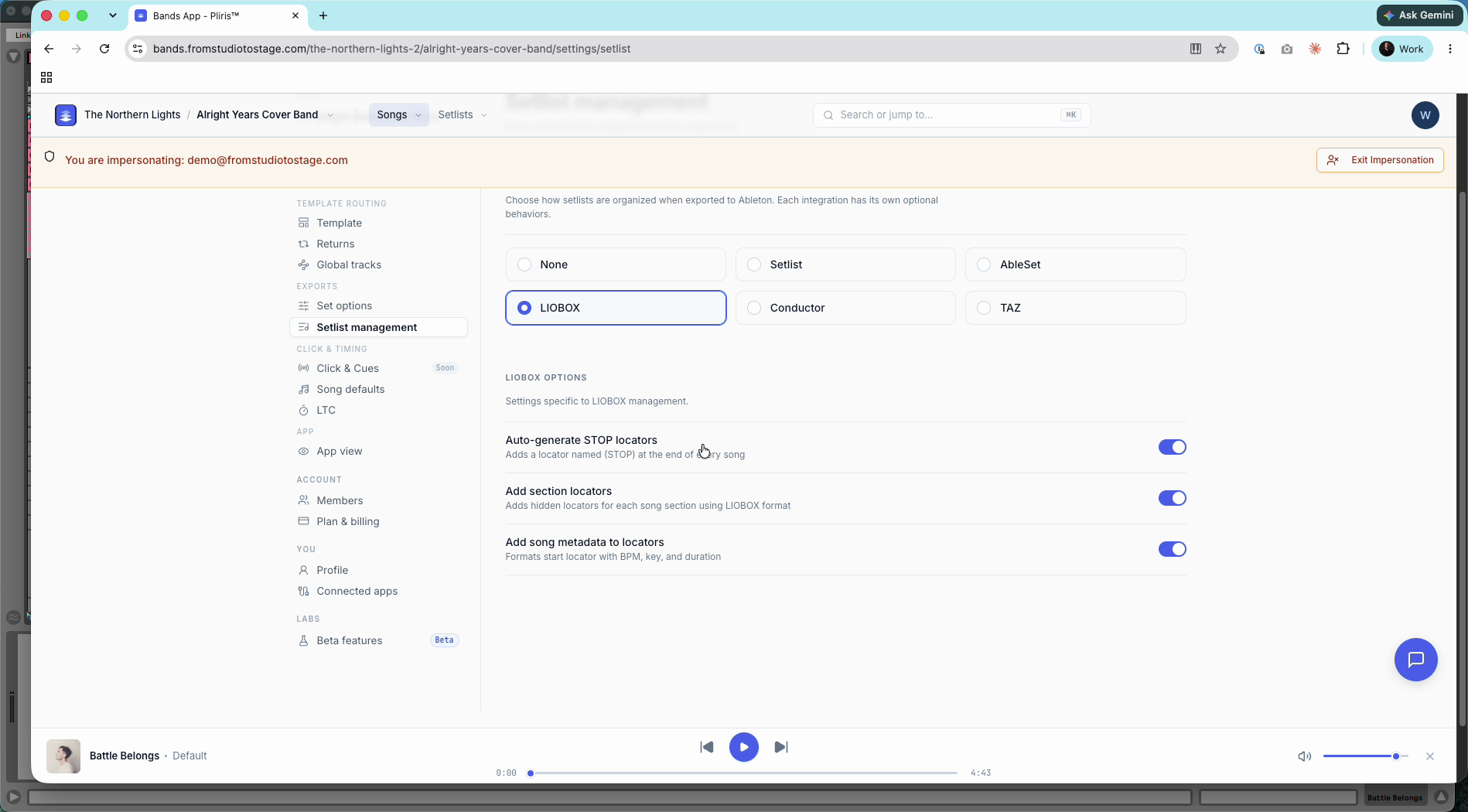
Task: Click the Battle Belongs album thumbnail
Action: [x=63, y=756]
